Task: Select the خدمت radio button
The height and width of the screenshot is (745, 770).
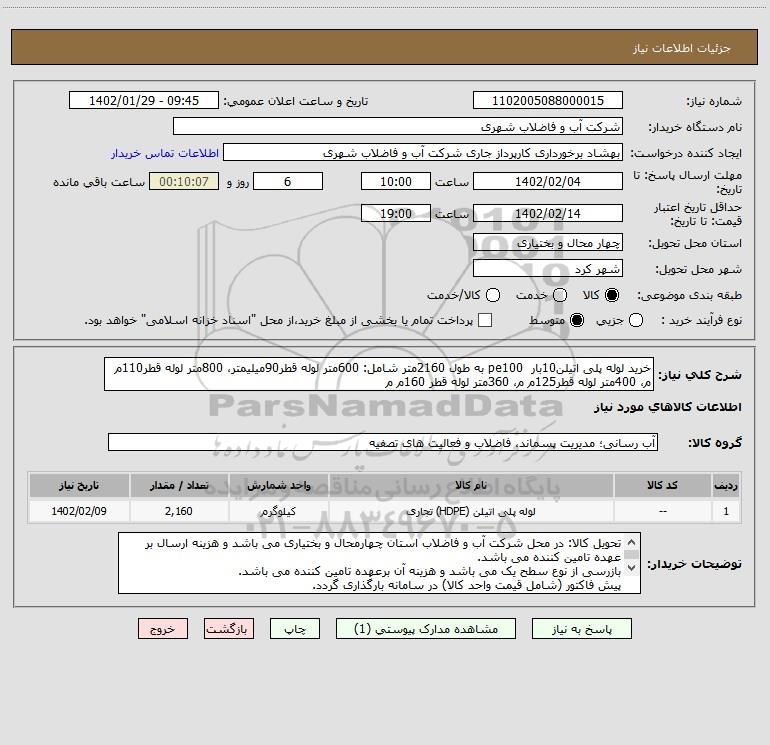Action: (560, 295)
